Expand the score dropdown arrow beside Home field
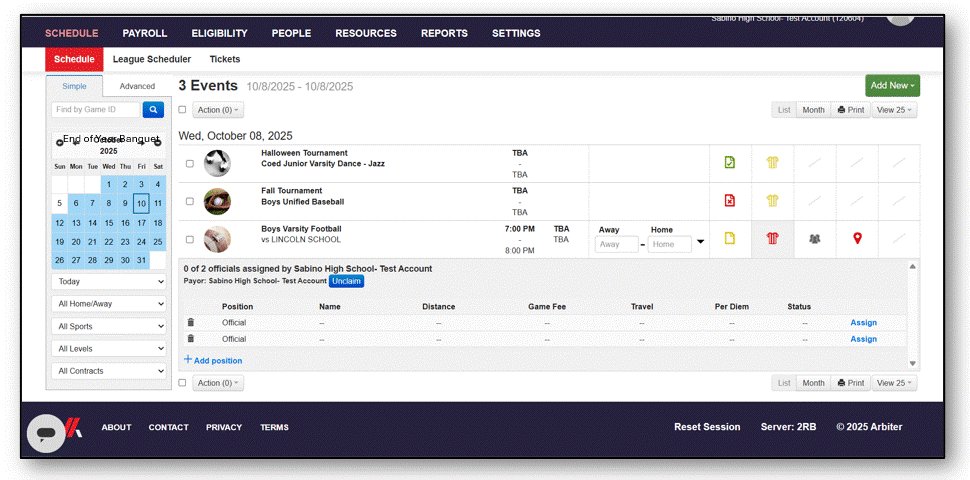This screenshot has width=970, height=480. point(700,242)
